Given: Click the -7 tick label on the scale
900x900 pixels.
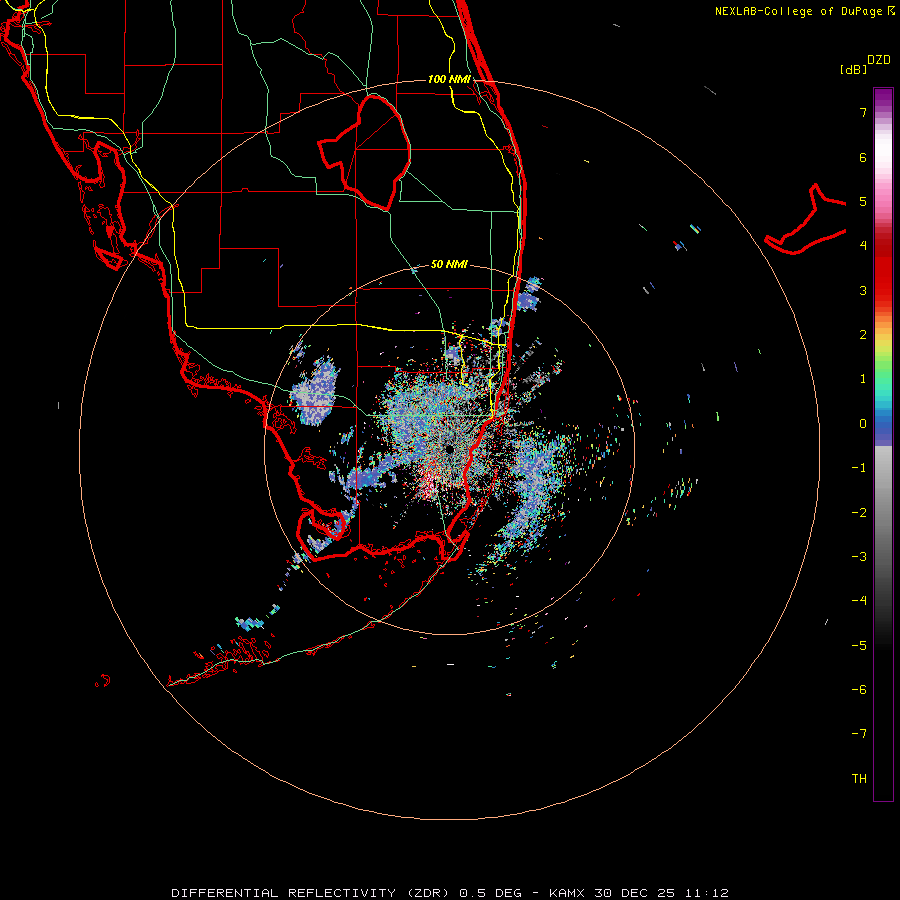Looking at the screenshot, I should coord(859,734).
